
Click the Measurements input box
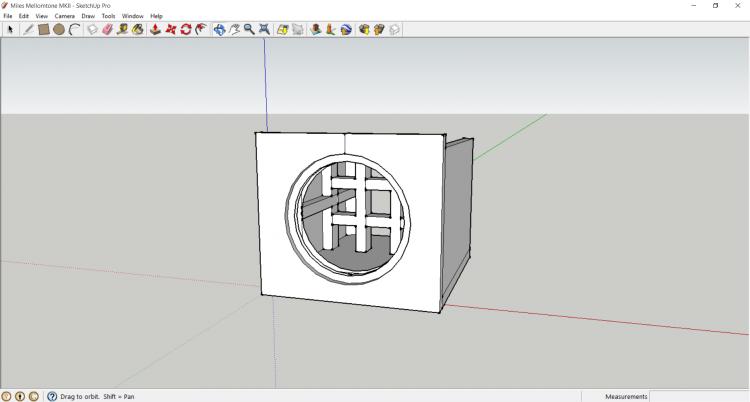tap(699, 396)
